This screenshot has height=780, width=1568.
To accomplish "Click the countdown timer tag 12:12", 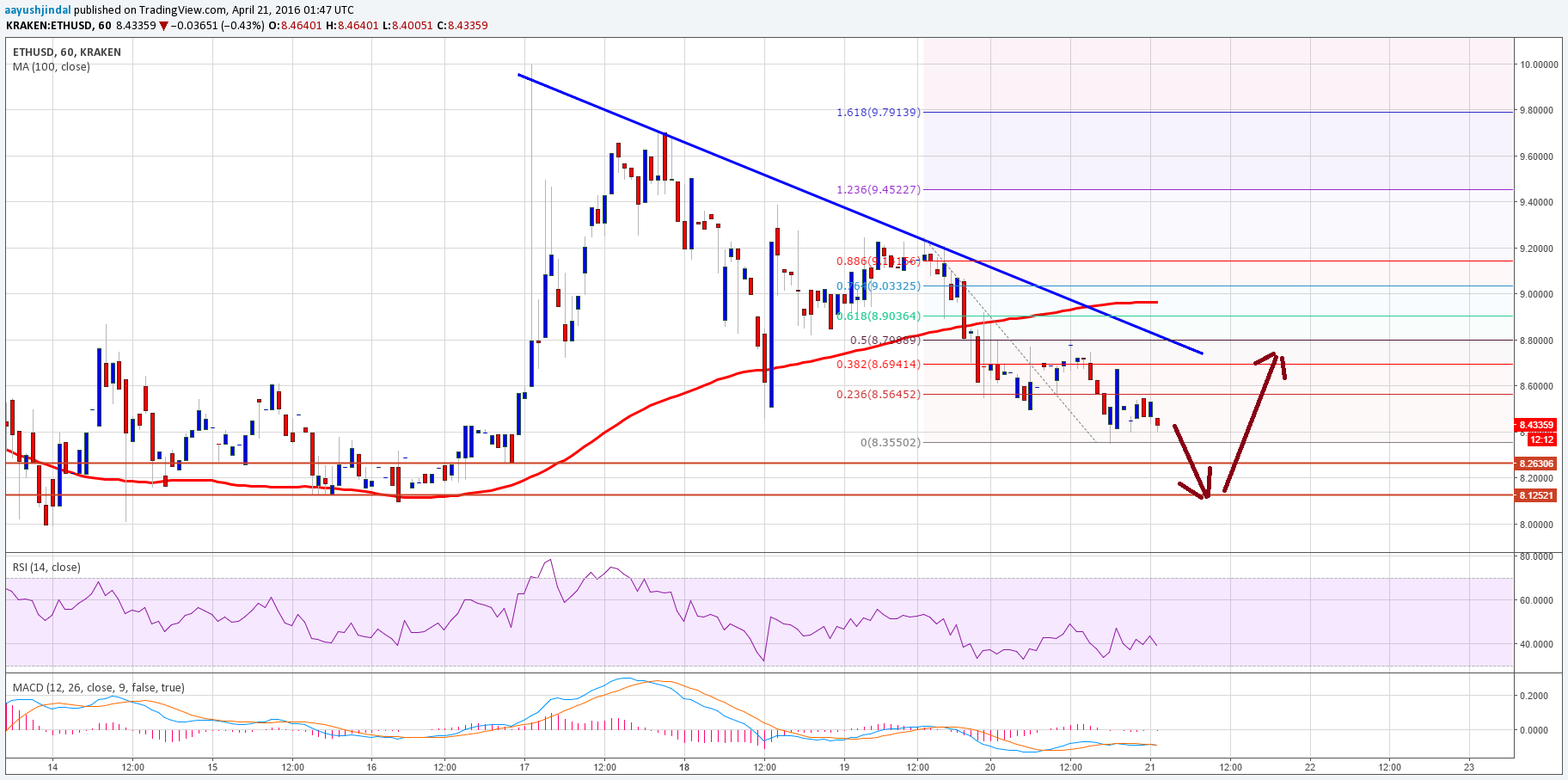I will 1542,439.
